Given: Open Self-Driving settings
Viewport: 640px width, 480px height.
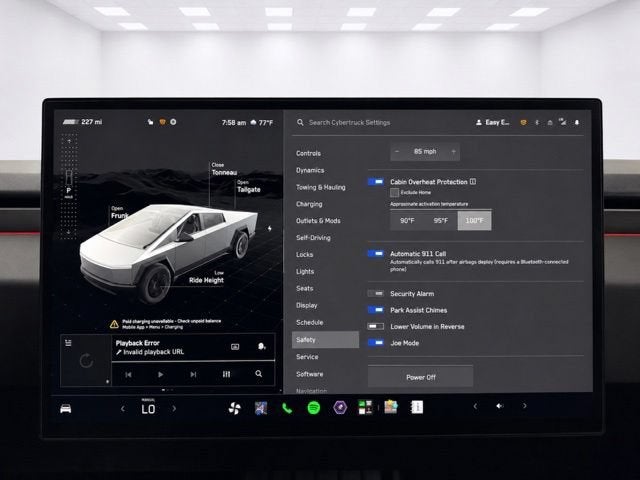Looking at the screenshot, I should point(313,238).
